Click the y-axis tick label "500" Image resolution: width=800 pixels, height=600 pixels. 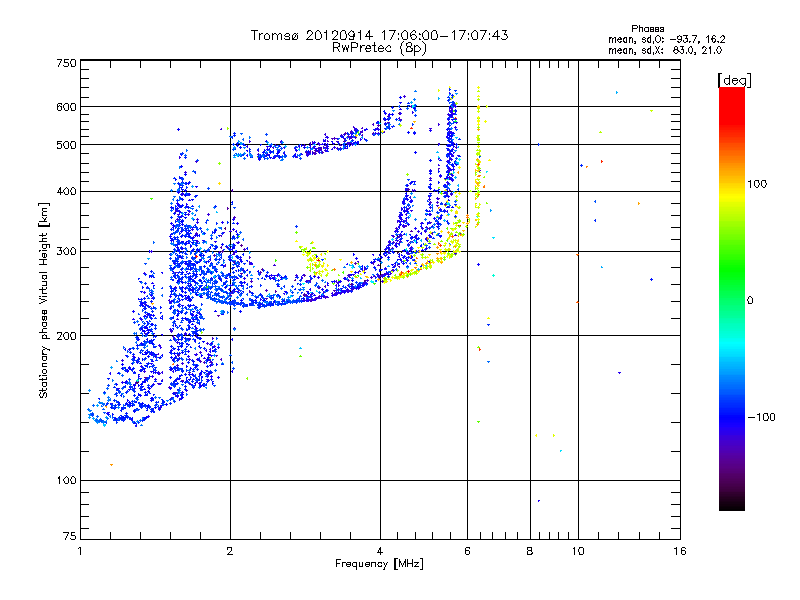66,145
